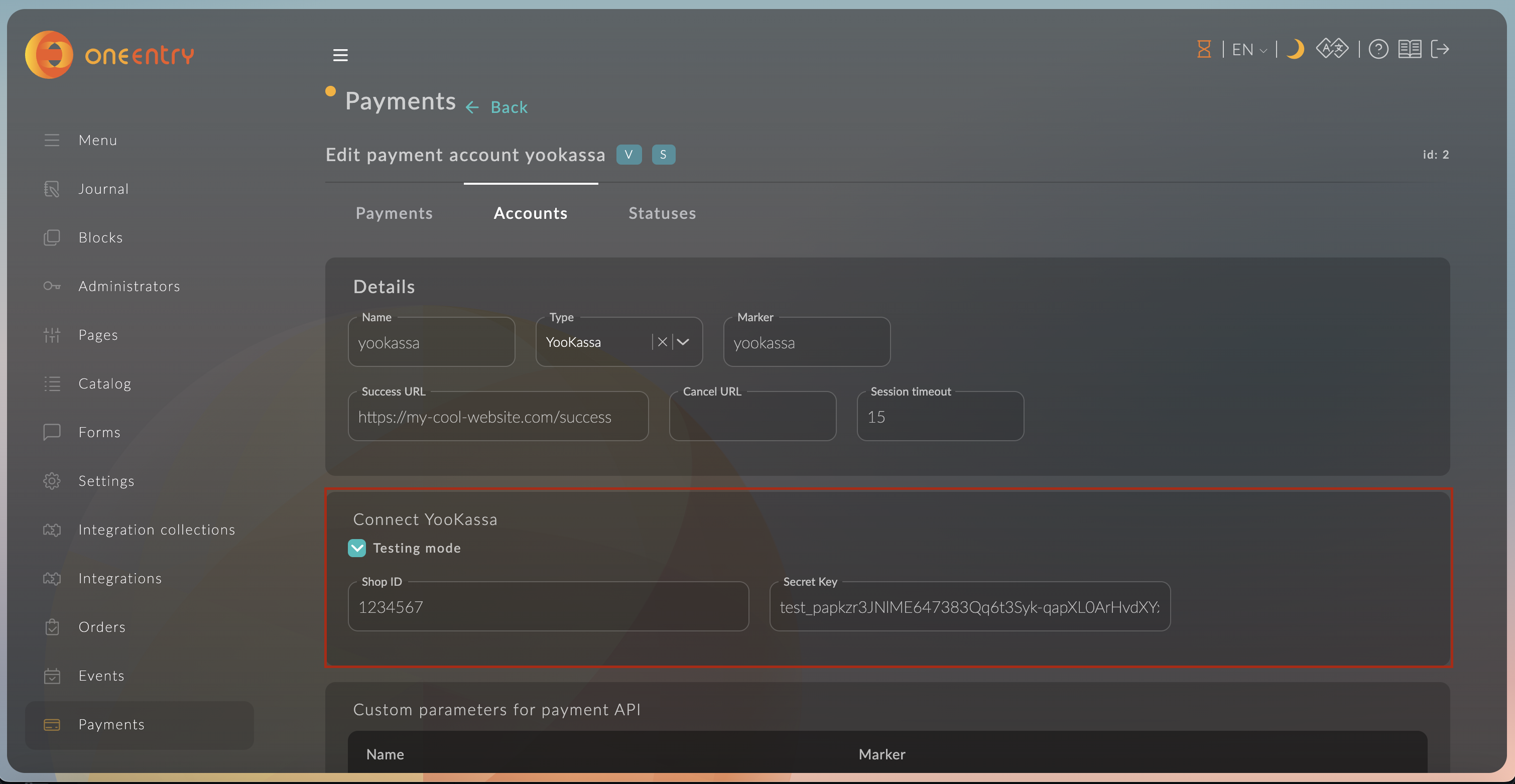Click the Connect YooKassa heading
The height and width of the screenshot is (784, 1515).
point(425,519)
